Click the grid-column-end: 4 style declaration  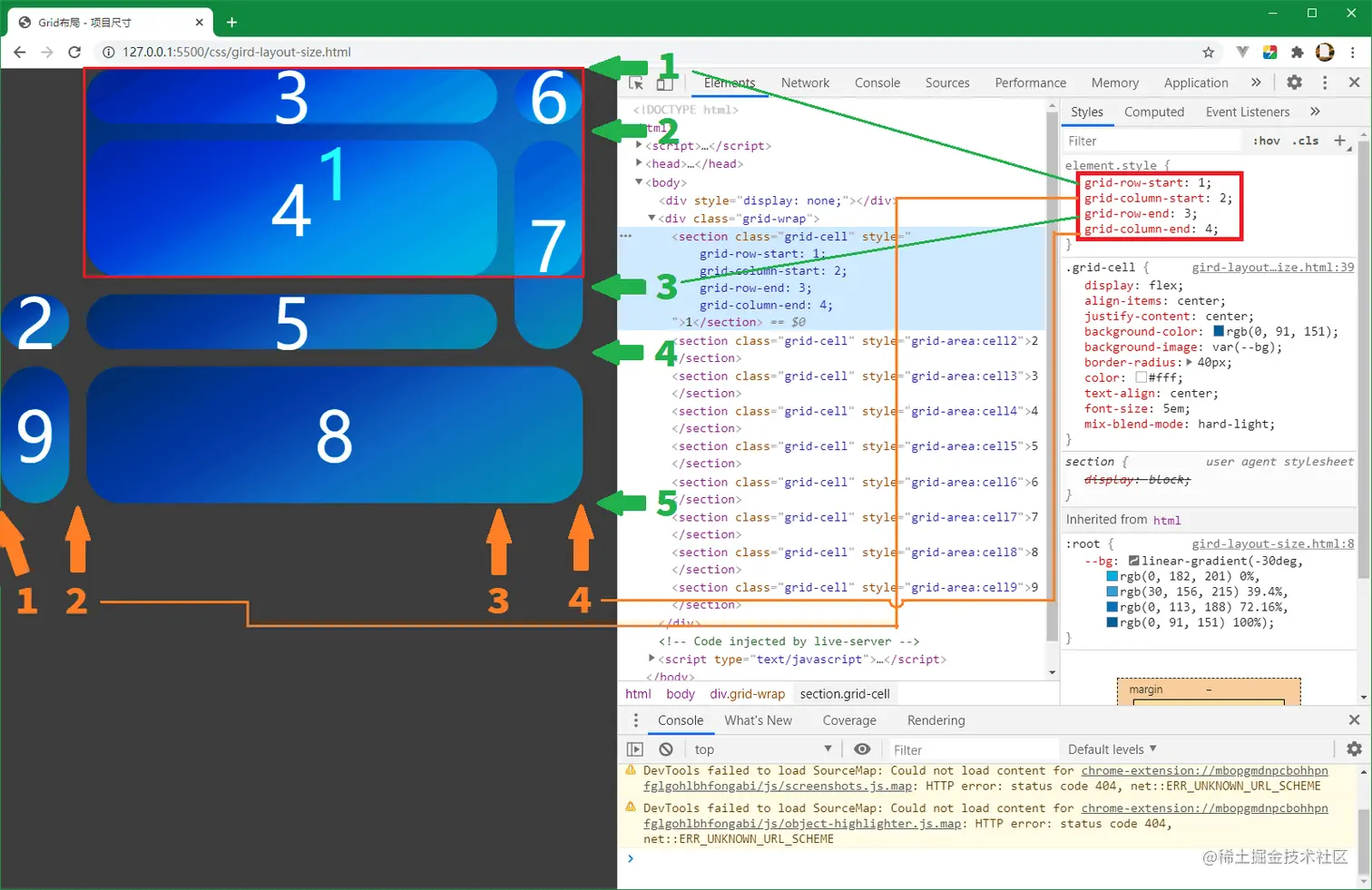[x=1151, y=229]
